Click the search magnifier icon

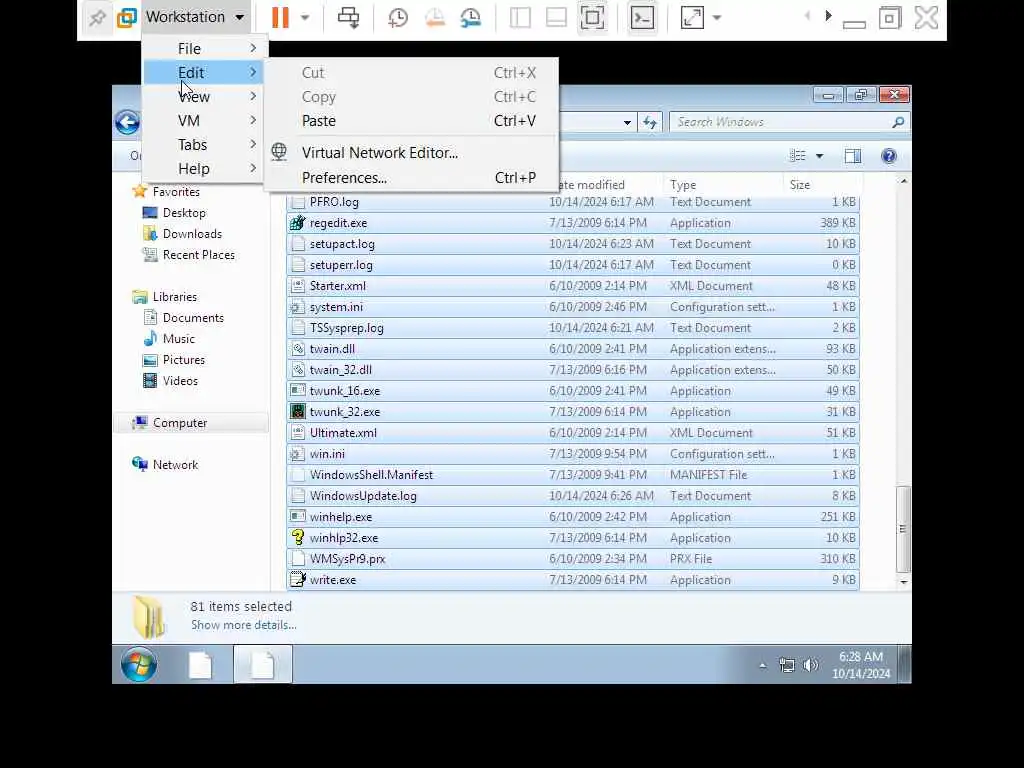898,122
